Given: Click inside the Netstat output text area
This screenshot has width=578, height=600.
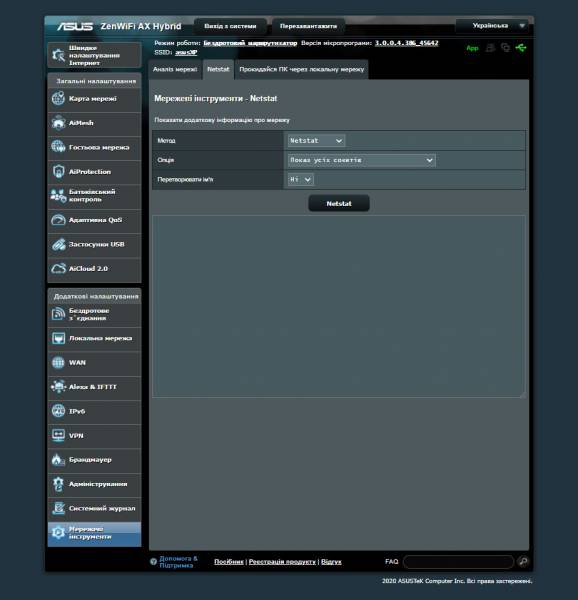Looking at the screenshot, I should (x=339, y=306).
